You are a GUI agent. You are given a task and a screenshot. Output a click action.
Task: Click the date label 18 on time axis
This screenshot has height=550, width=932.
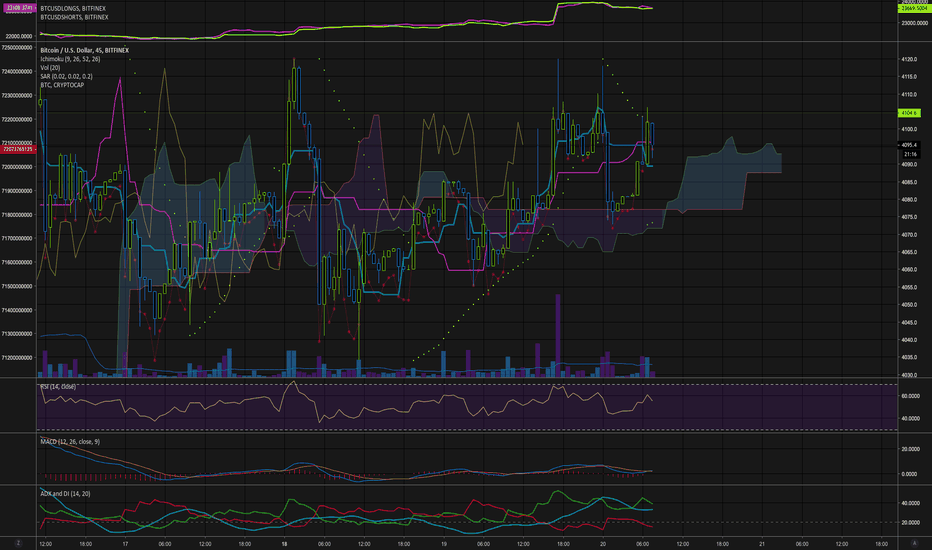click(x=285, y=543)
